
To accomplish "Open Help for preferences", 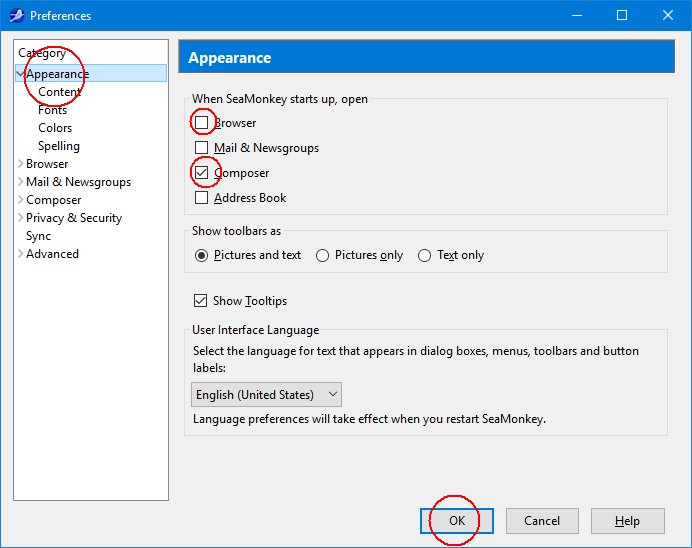I will [628, 521].
